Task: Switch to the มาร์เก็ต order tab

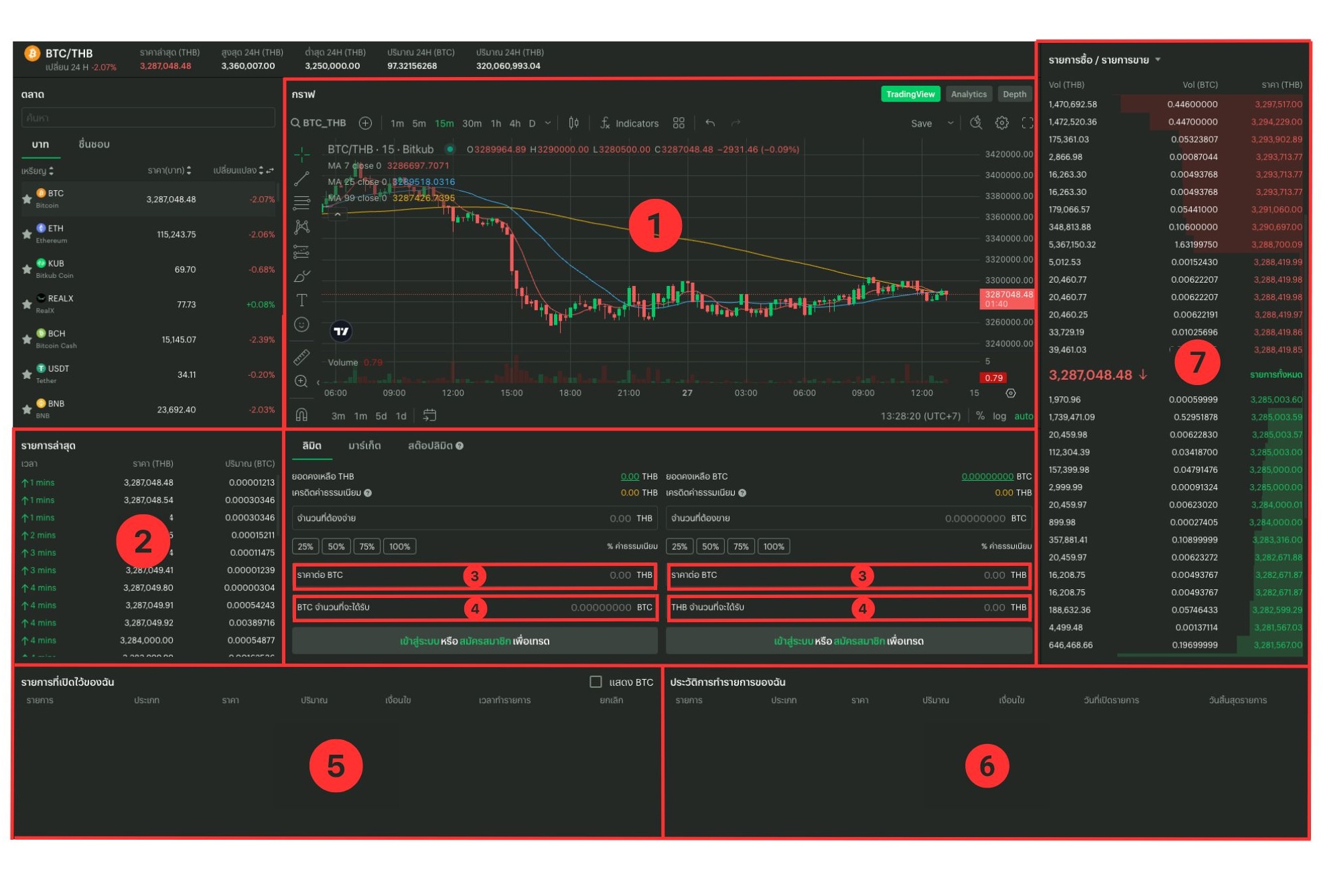Action: [x=364, y=446]
